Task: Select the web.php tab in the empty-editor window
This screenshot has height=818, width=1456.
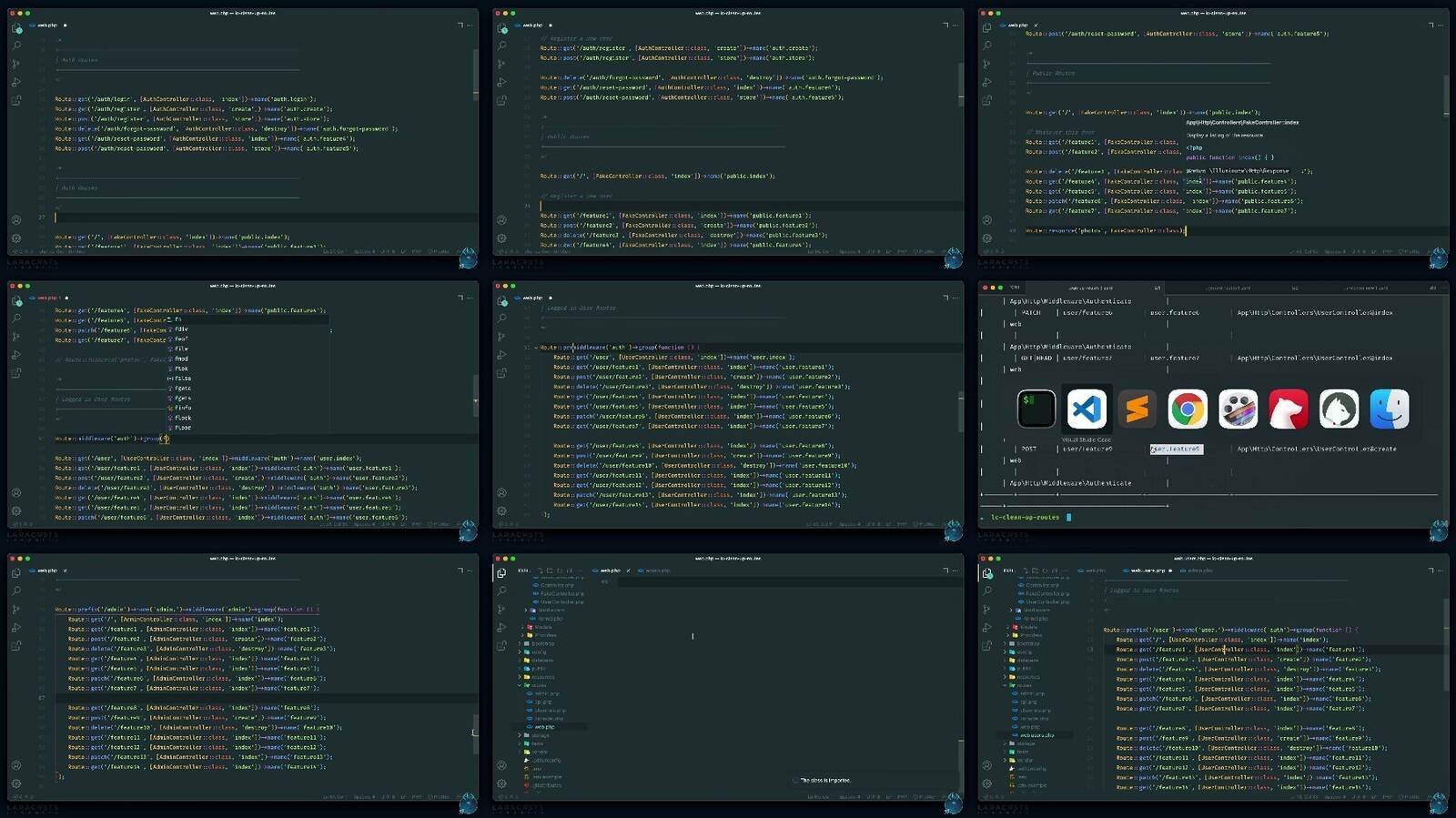Action: click(610, 571)
